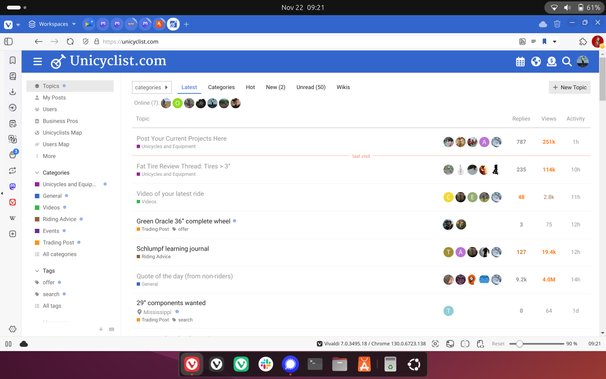Open 29" components wanted topic
606x379 pixels.
pyautogui.click(x=171, y=303)
